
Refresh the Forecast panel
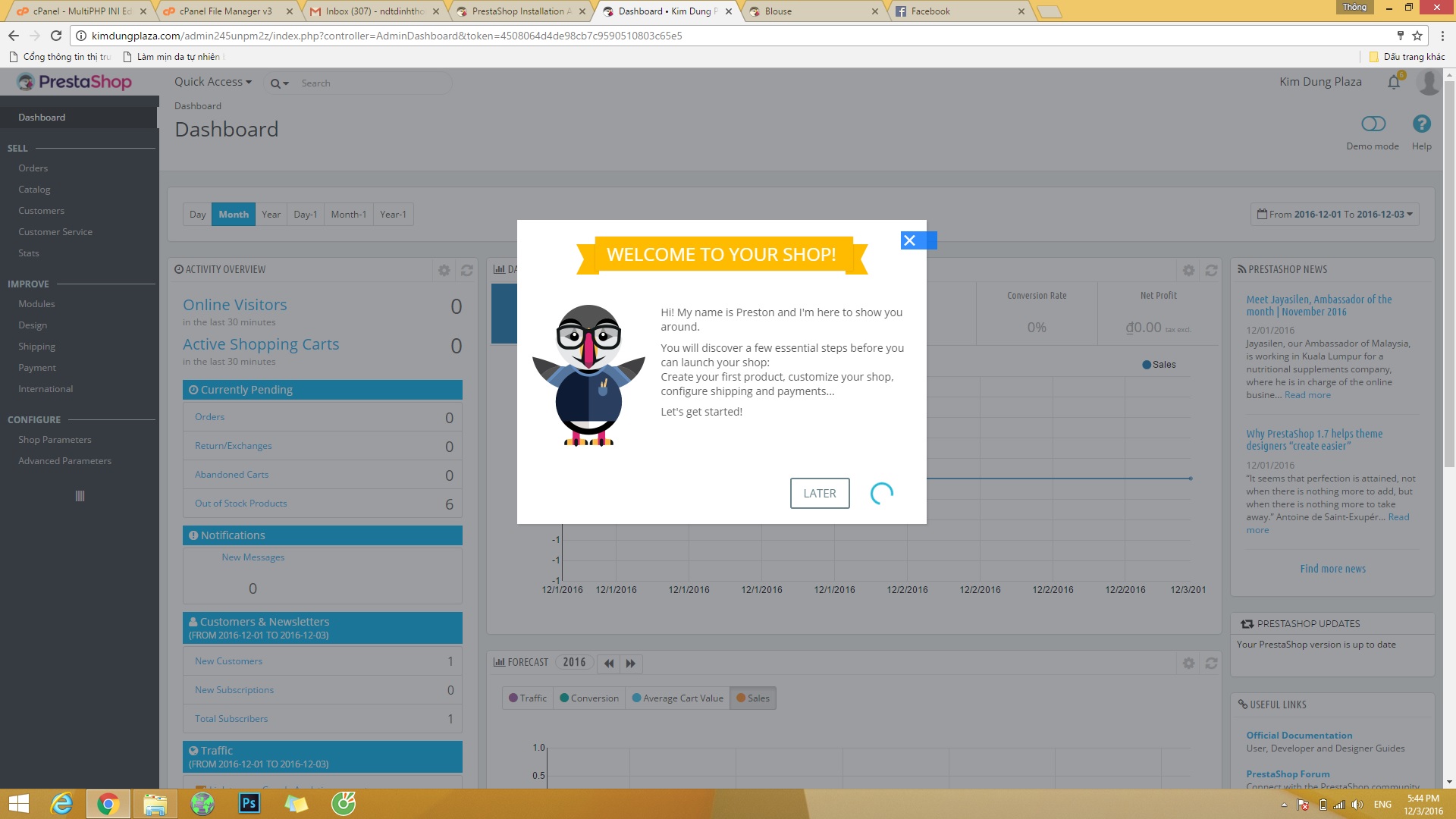pos(1211,663)
